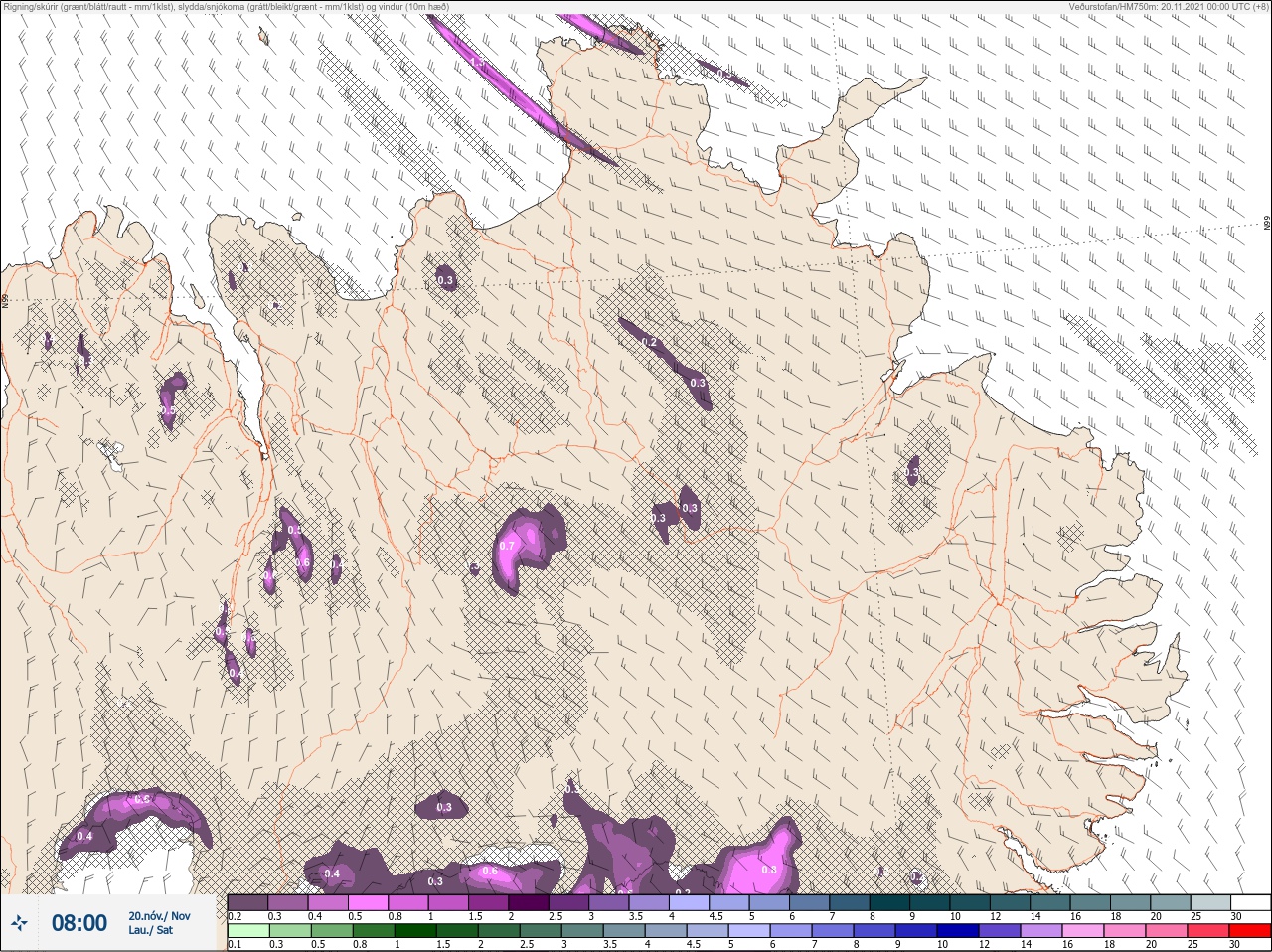The image size is (1272, 952).
Task: Click the lightest green 0.1 rain legend swatch
Action: (248, 932)
